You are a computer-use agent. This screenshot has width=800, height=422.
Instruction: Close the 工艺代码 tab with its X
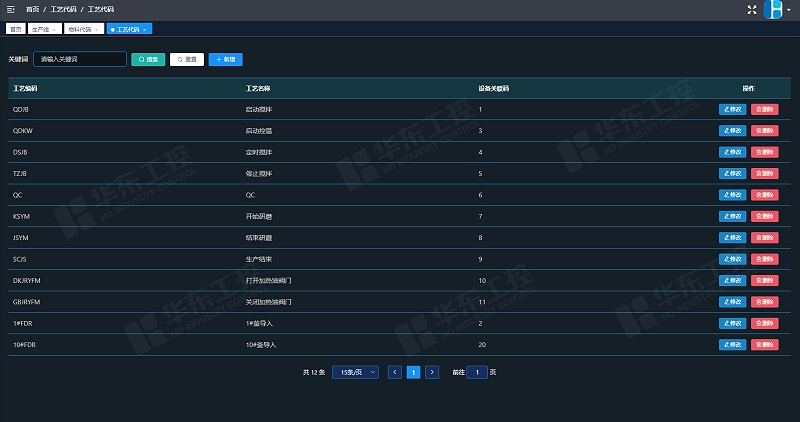click(145, 30)
